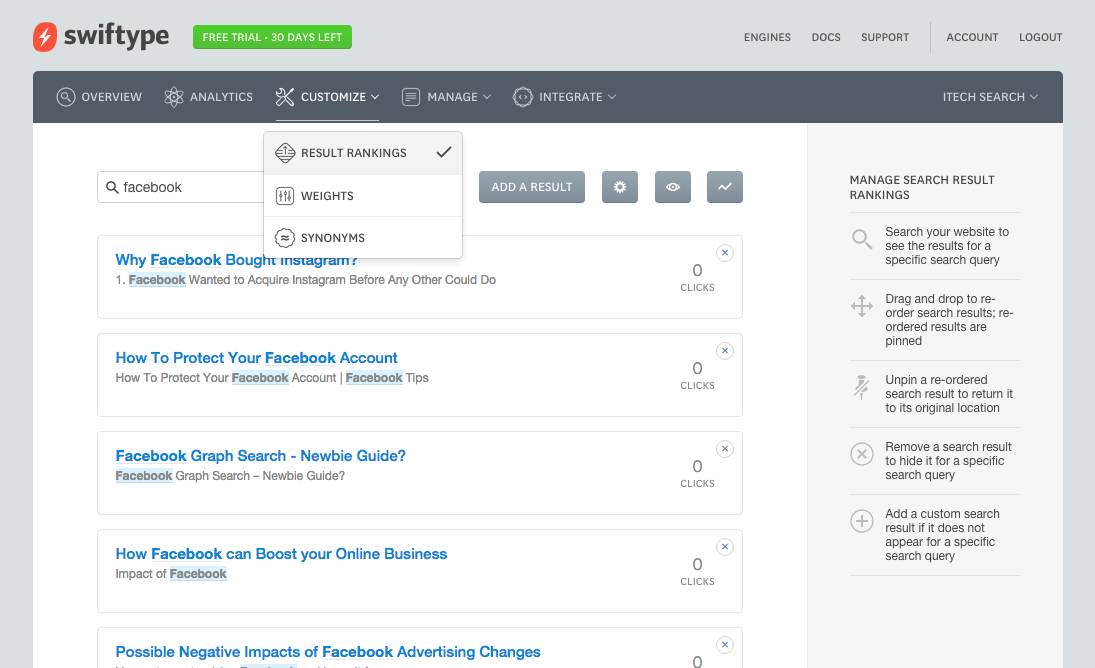The image size is (1095, 668).
Task: Click 'Manage Search Result Rankings' heading
Action: pos(922,187)
